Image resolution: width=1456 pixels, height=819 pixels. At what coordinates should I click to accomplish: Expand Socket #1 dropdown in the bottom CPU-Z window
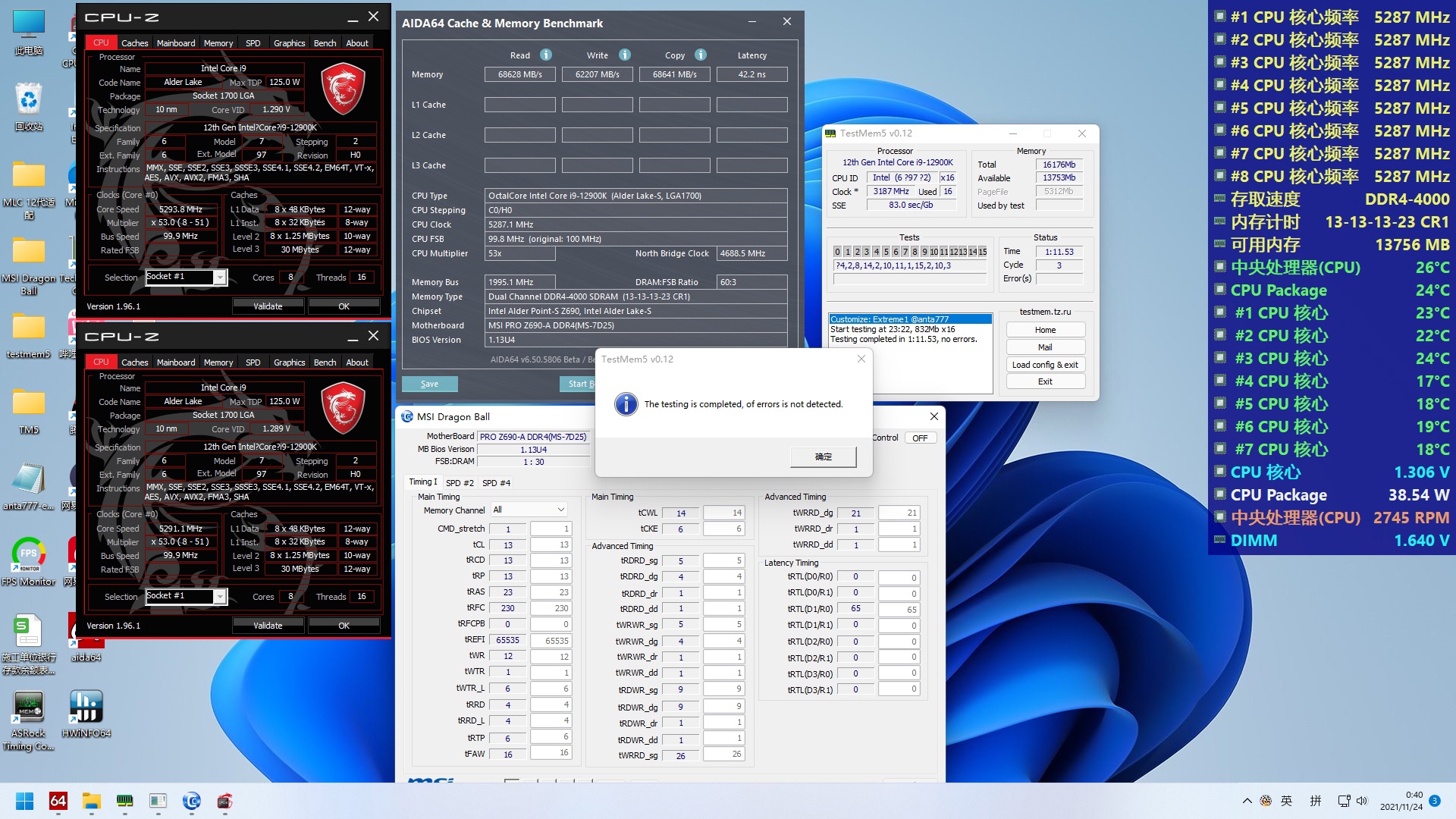tap(219, 597)
